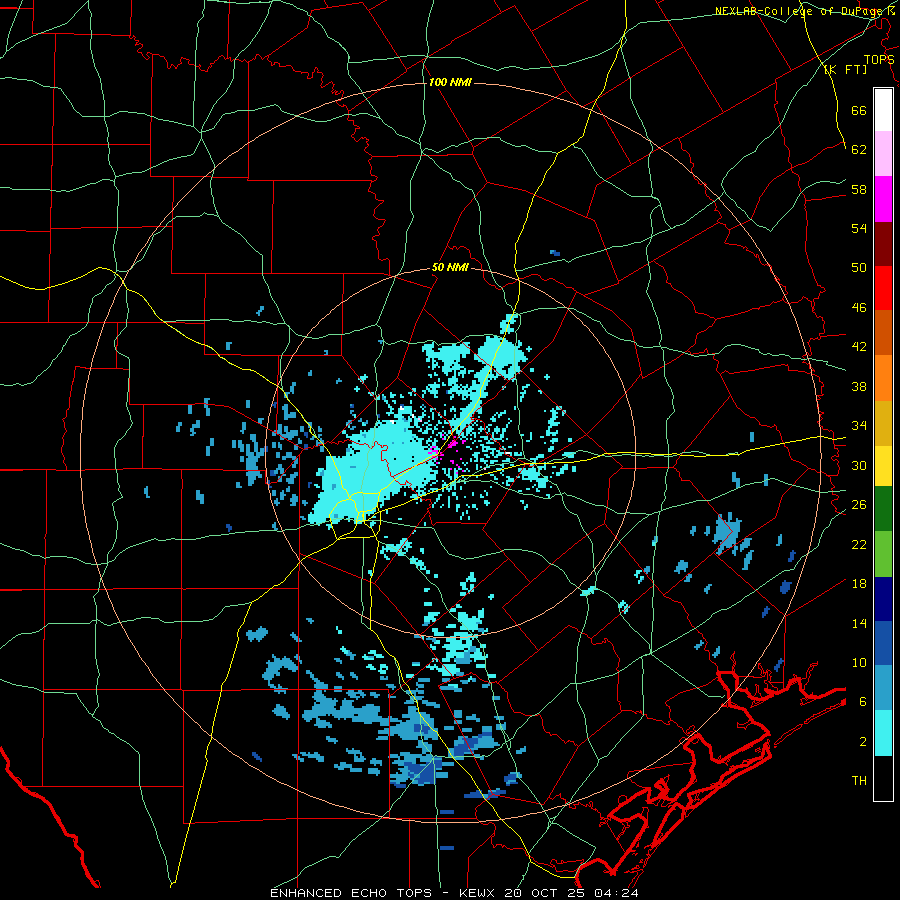
Task: Click the medium blue 10-14 legend swatch
Action: point(883,643)
